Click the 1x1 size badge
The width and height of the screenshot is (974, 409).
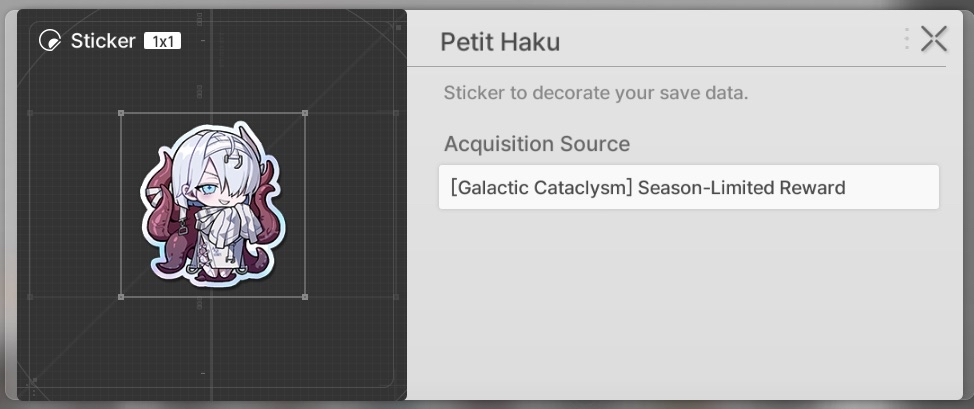(163, 42)
